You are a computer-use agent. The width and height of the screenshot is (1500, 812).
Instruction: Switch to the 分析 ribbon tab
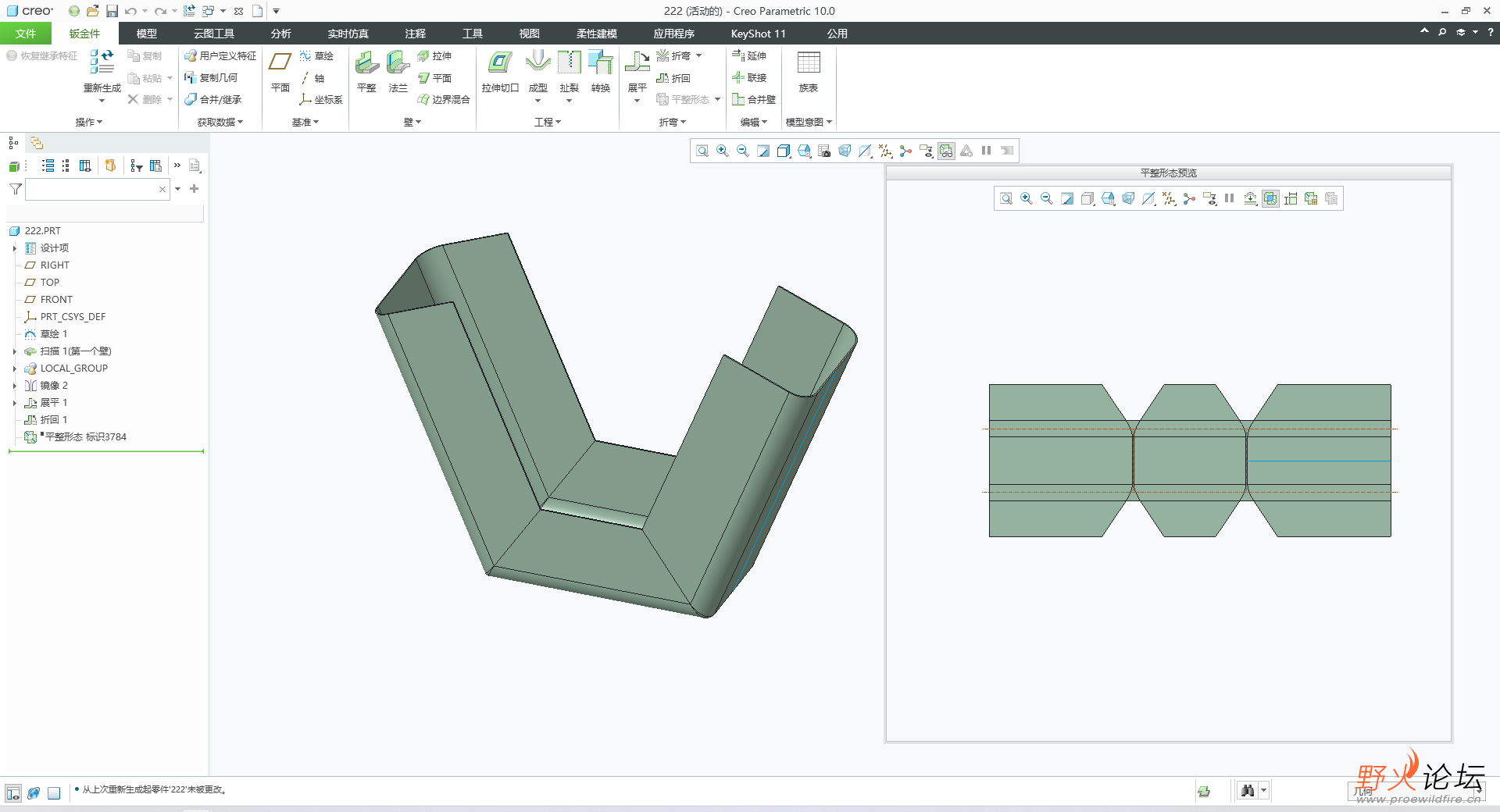[281, 34]
